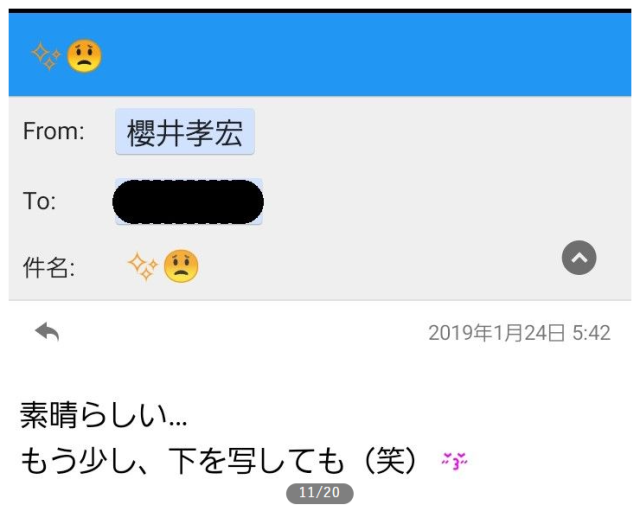Tap the sparkles emoji in blue title bar
Viewport: 640px width, 524px height.
pos(46,57)
